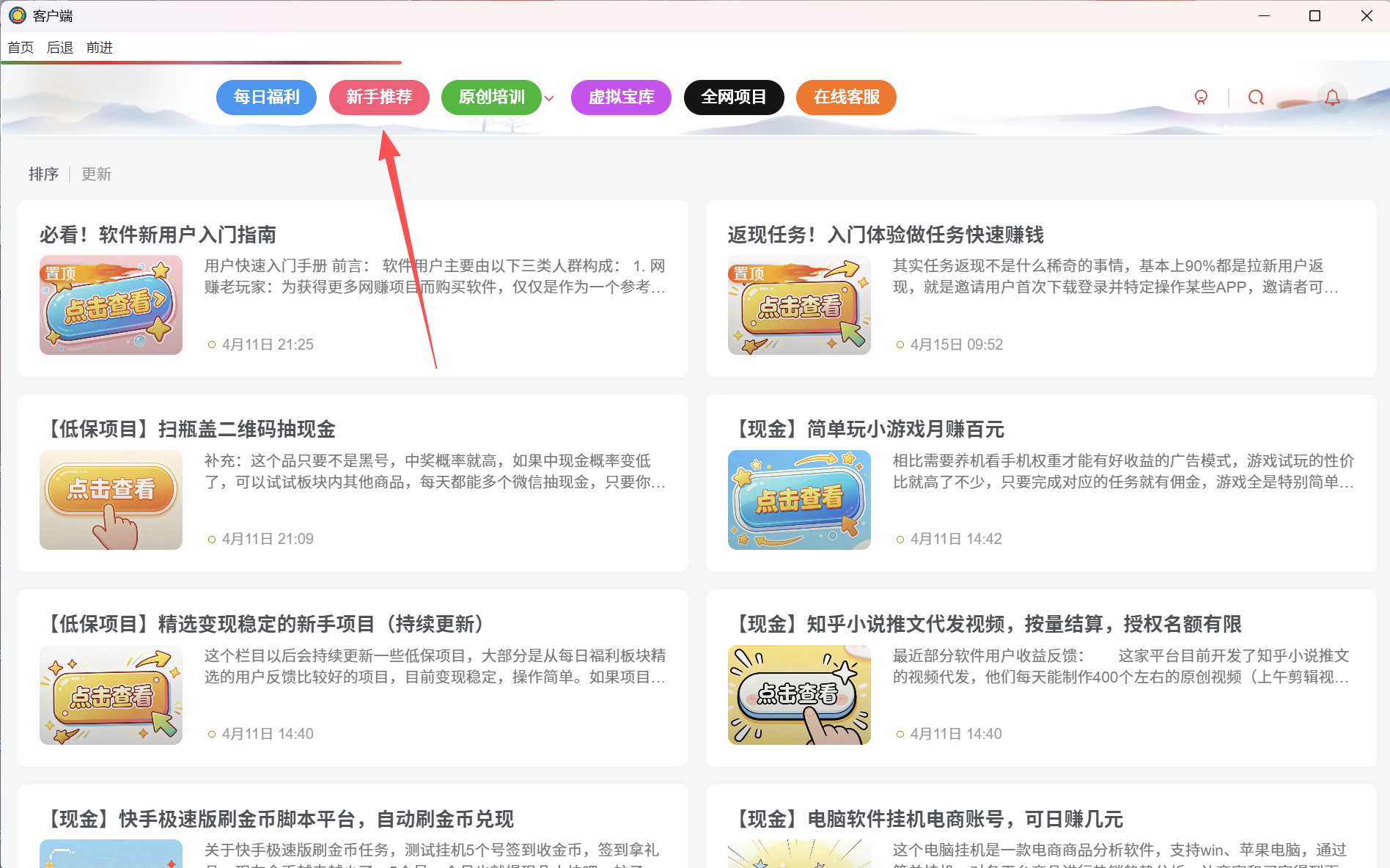Screen dimensions: 1390x868
Task: Click the 知乎小说推文 post thumbnail image
Action: [x=799, y=695]
